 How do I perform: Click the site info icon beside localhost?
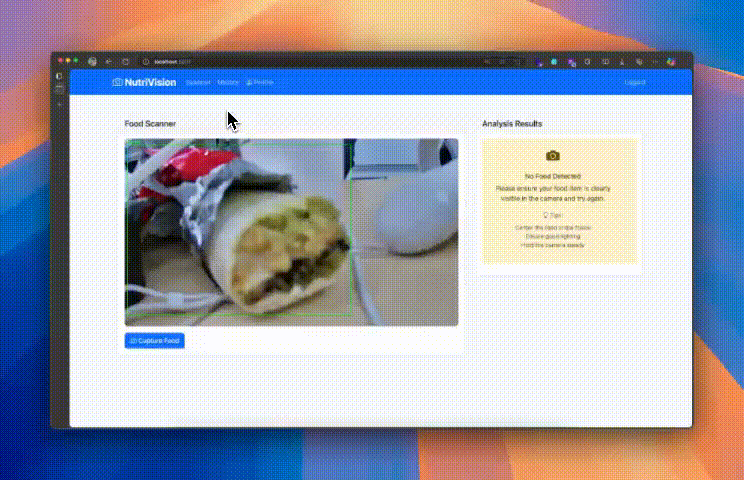coord(146,62)
